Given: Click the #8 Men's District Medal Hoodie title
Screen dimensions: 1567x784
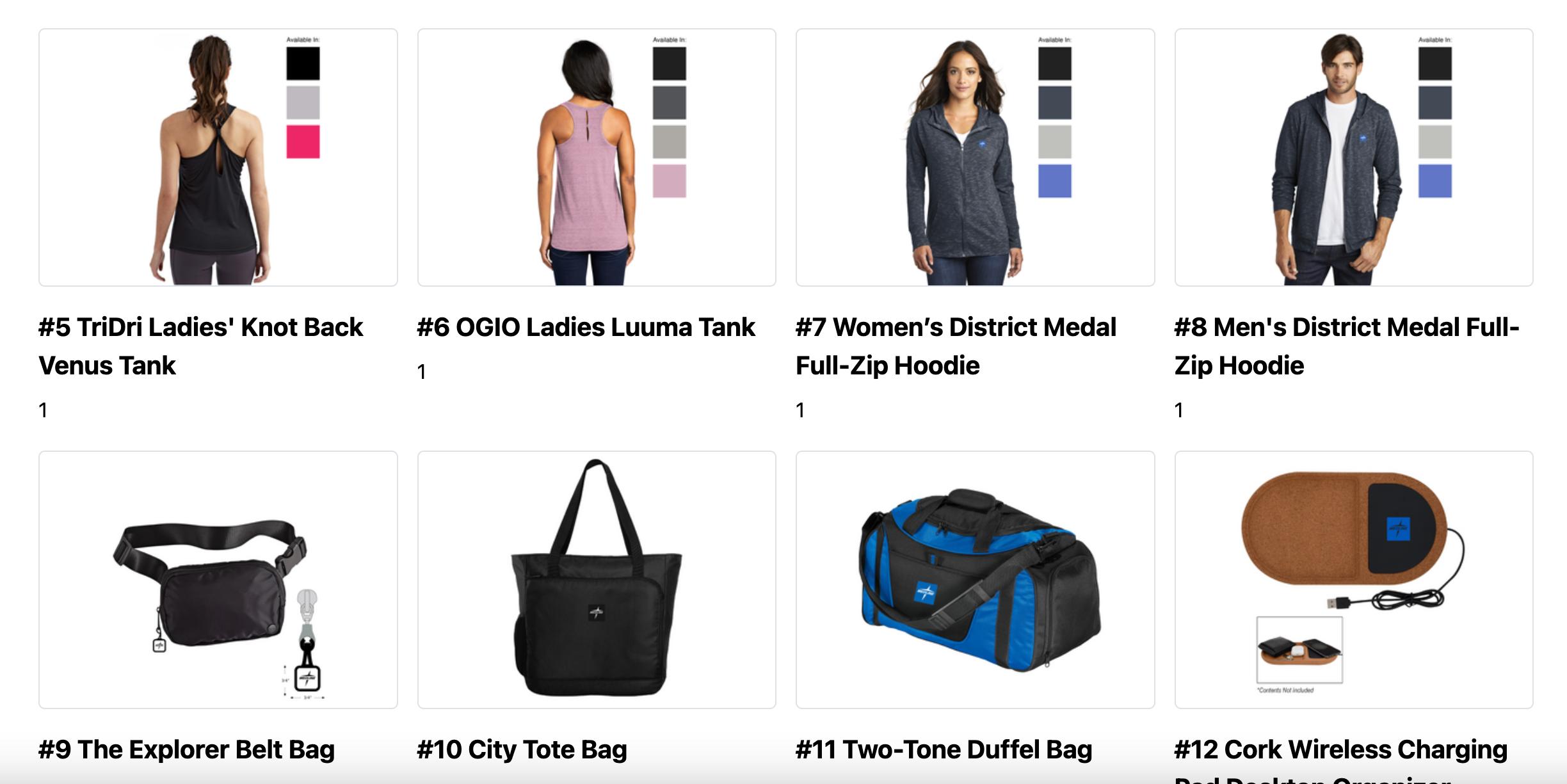Looking at the screenshot, I should tap(1347, 346).
